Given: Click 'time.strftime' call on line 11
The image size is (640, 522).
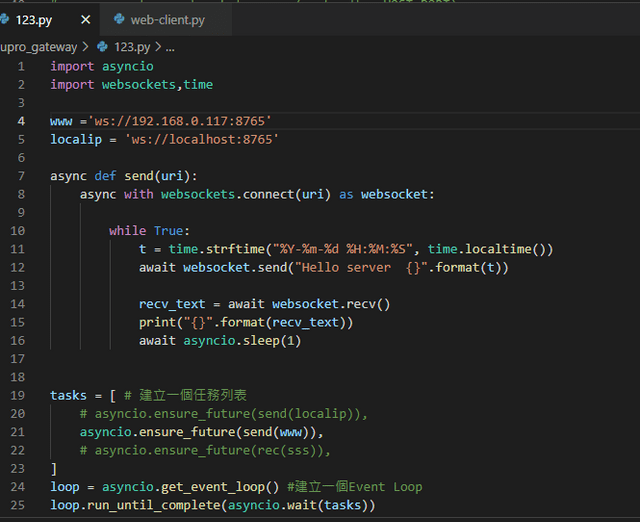Looking at the screenshot, I should click(217, 249).
